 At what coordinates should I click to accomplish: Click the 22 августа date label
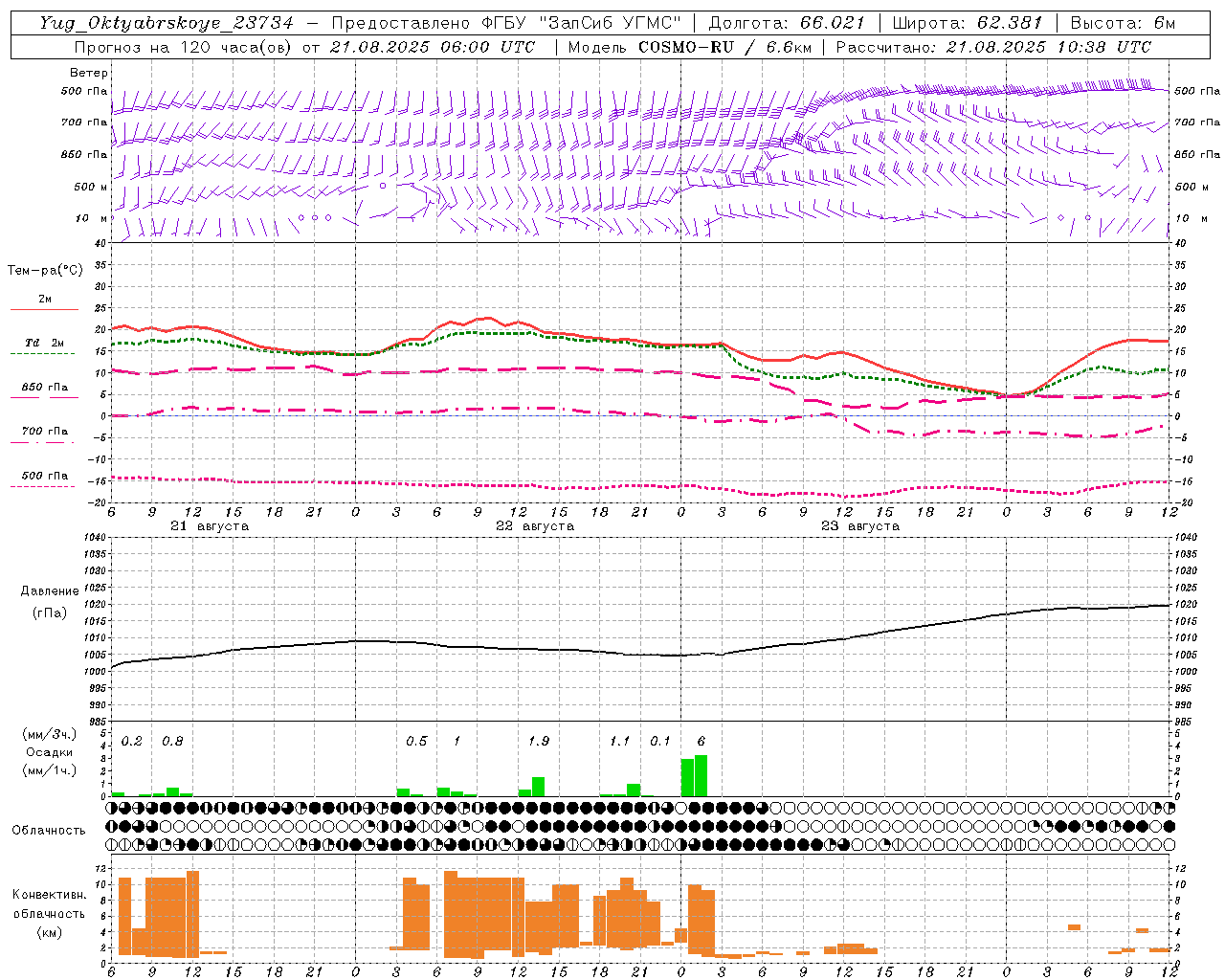pos(535,526)
